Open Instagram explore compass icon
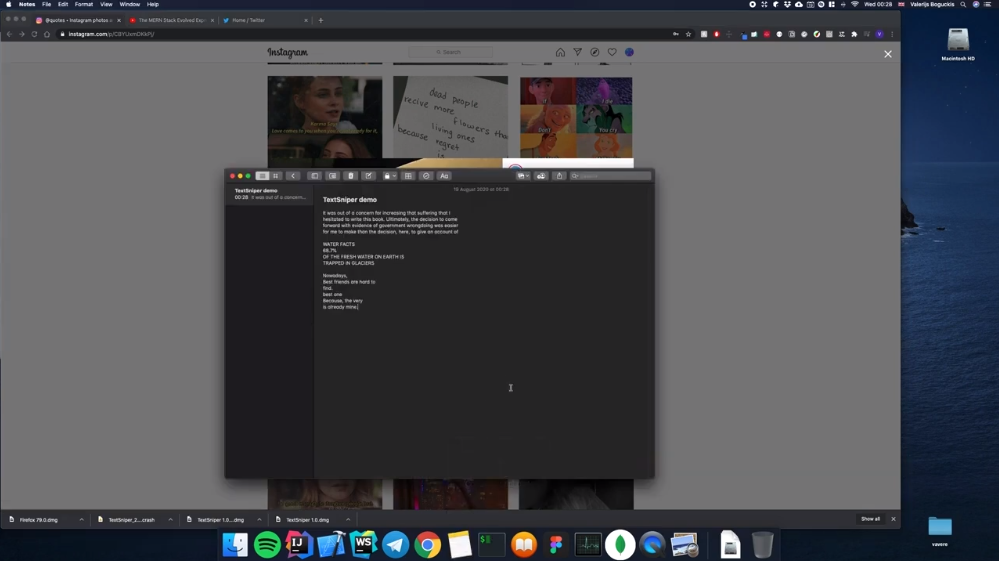This screenshot has width=999, height=561. 594,52
